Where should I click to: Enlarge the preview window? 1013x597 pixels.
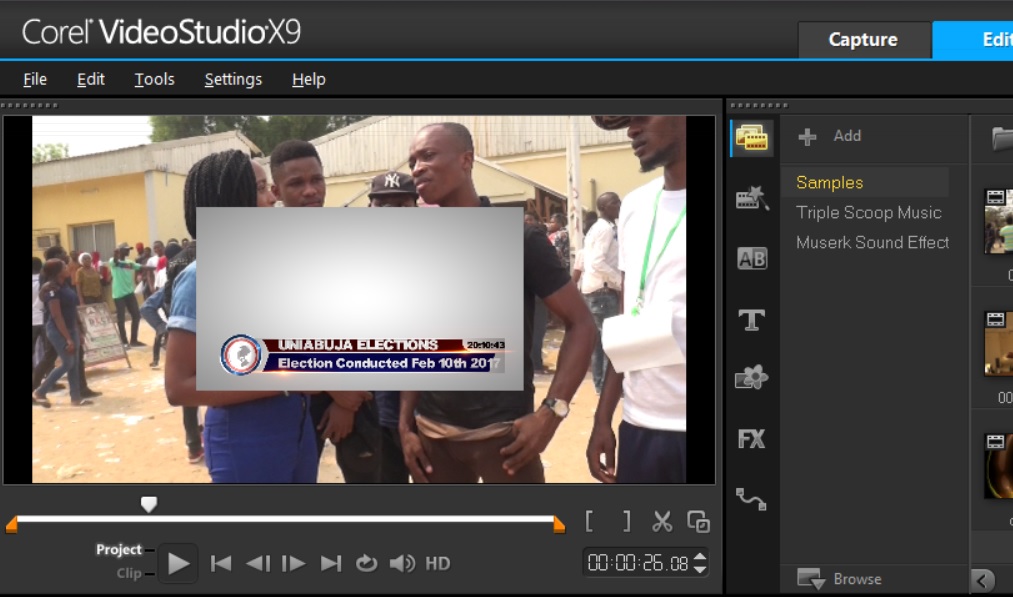pyautogui.click(x=698, y=521)
